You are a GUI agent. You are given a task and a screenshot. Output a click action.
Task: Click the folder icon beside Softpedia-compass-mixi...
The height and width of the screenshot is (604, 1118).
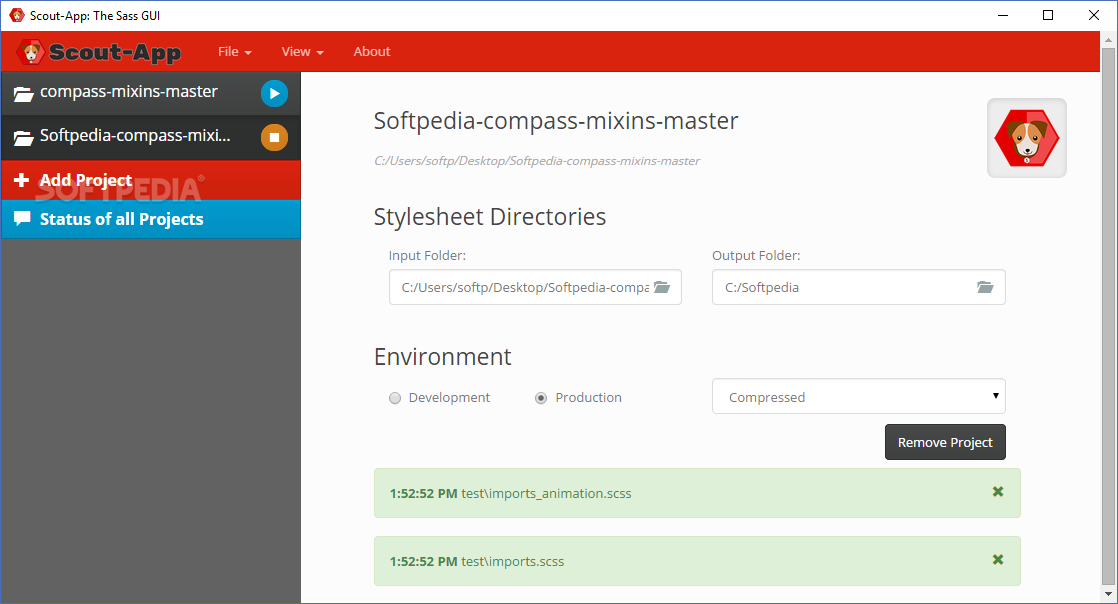(24, 138)
